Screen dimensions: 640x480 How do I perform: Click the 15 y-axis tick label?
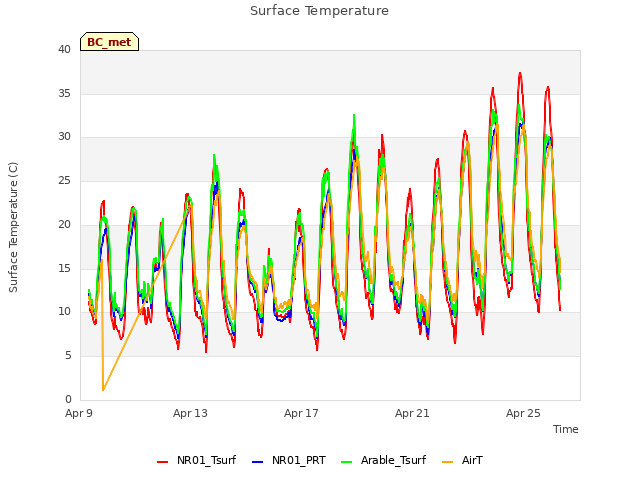point(64,268)
